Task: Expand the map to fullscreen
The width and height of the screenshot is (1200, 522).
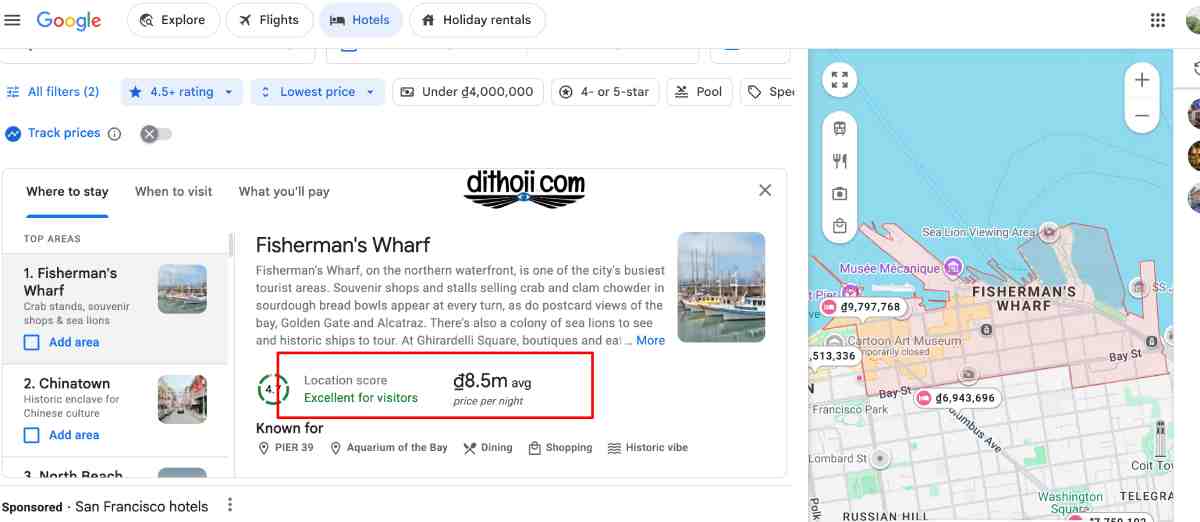Action: click(x=840, y=81)
